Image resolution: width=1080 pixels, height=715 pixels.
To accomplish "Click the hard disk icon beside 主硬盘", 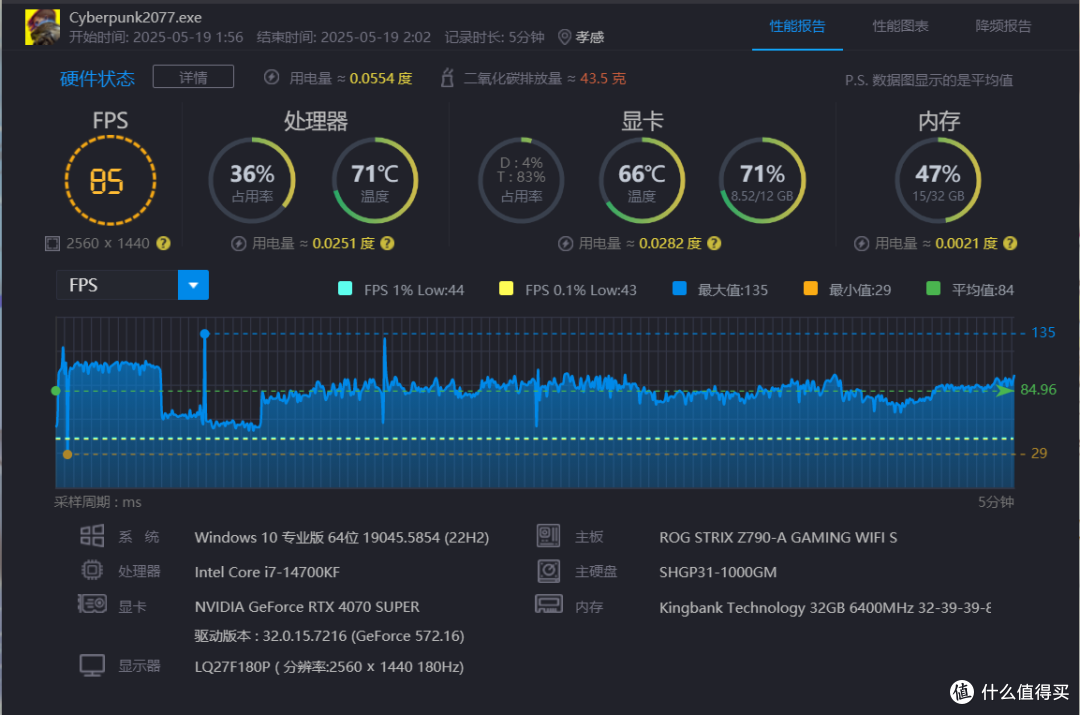I will 548,570.
